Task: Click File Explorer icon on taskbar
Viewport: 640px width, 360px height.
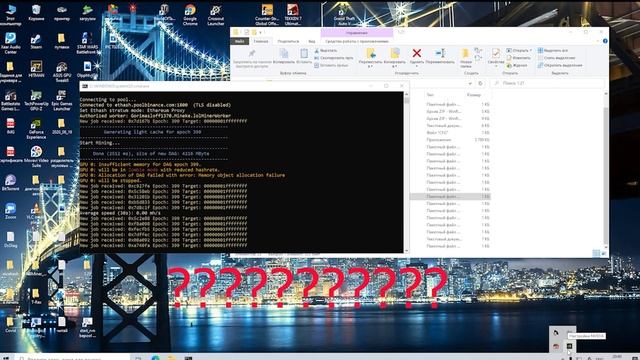Action: (172, 358)
